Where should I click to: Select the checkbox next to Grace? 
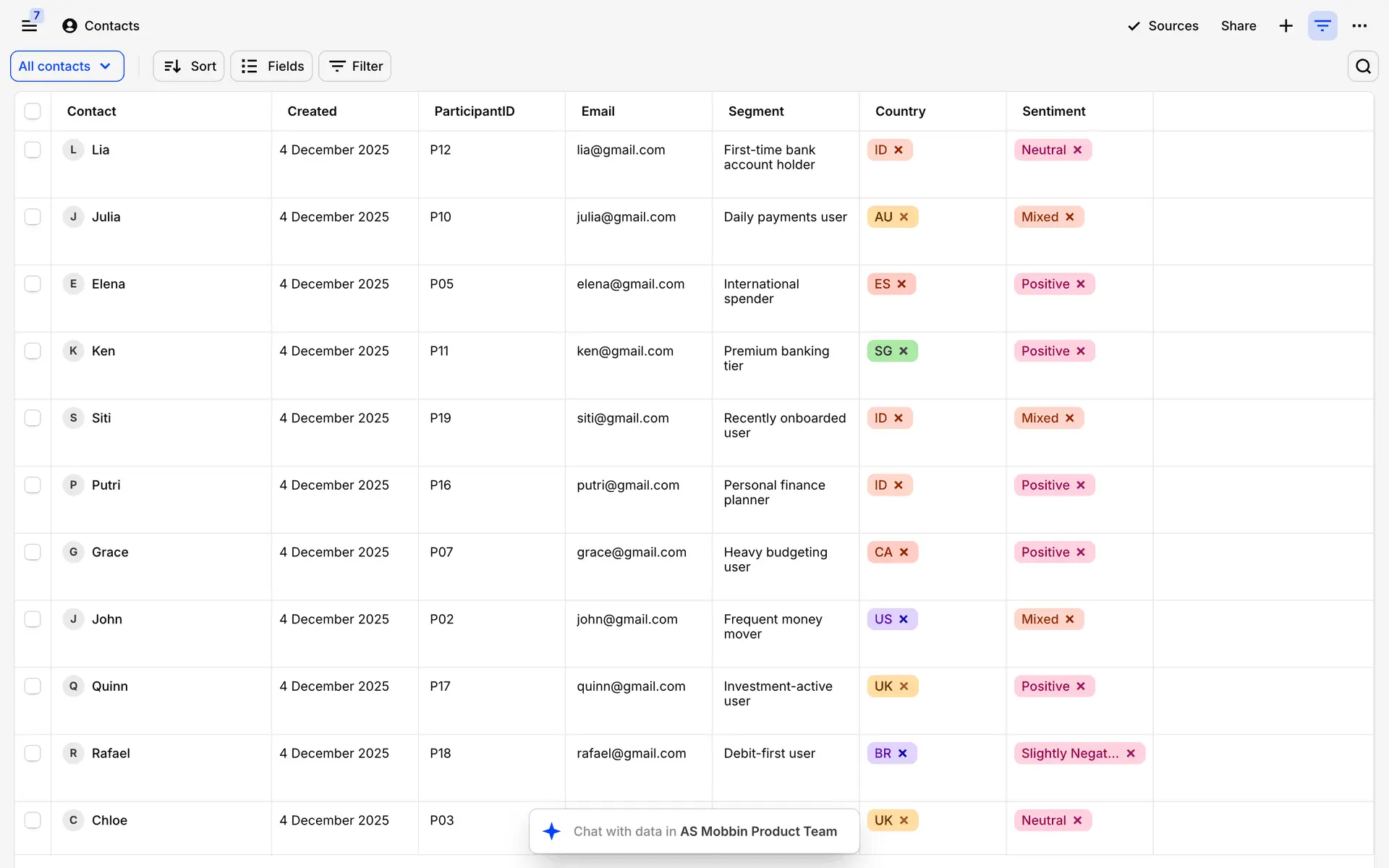[x=33, y=552]
